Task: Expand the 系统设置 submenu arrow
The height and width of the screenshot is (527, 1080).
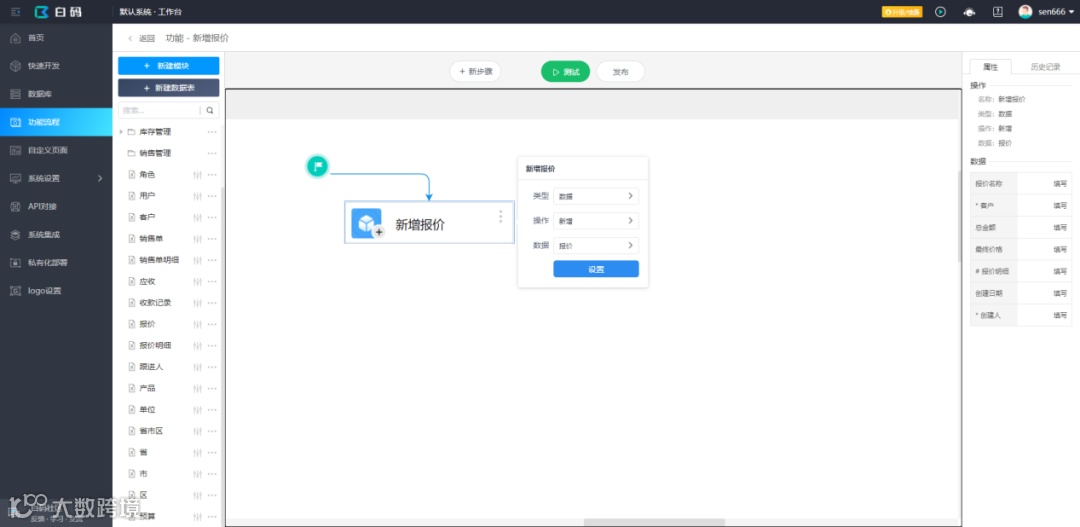Action: click(x=100, y=178)
